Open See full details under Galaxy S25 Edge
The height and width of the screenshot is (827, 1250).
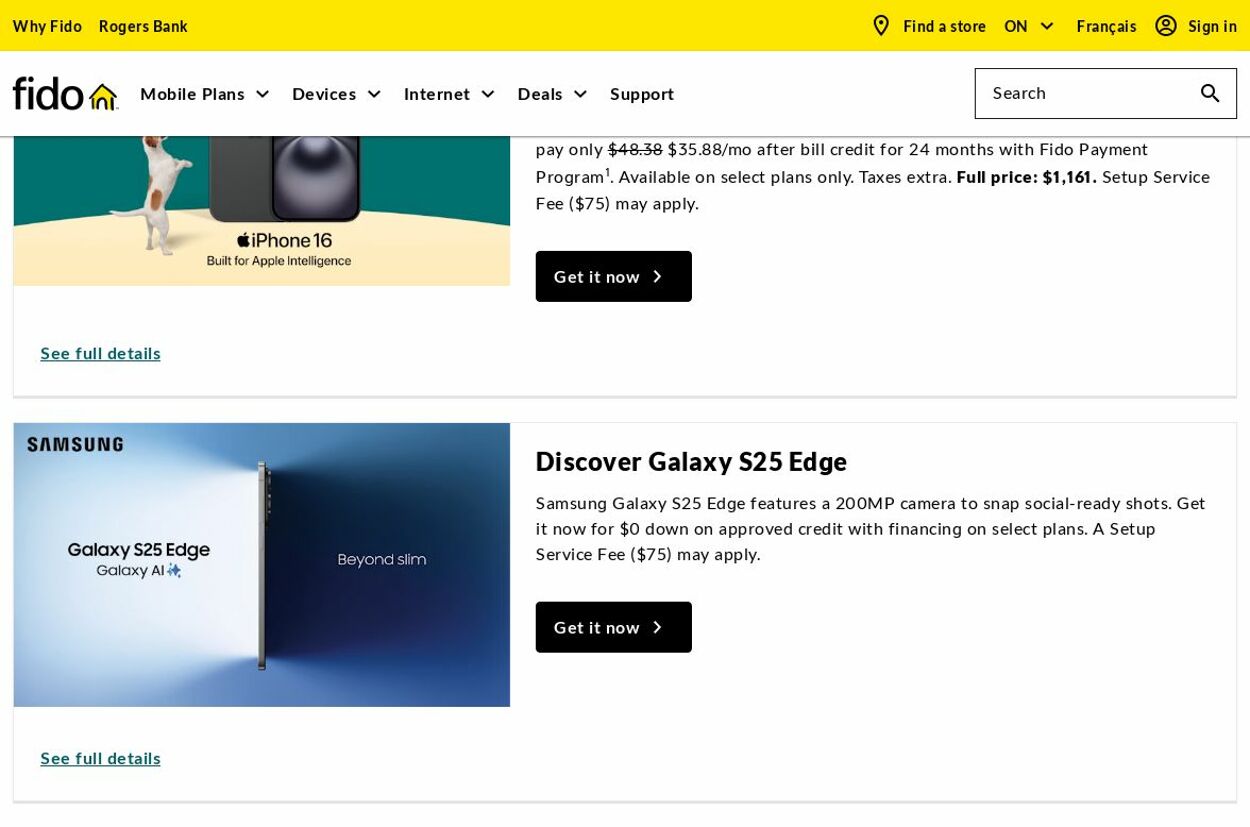click(x=100, y=758)
